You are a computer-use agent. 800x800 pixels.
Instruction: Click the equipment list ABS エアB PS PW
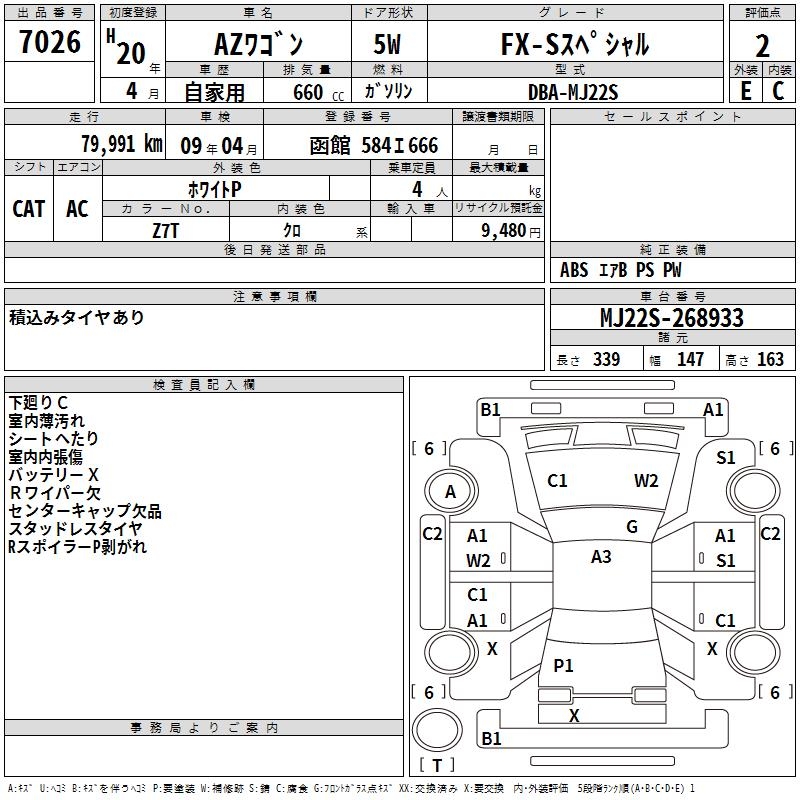[620, 270]
